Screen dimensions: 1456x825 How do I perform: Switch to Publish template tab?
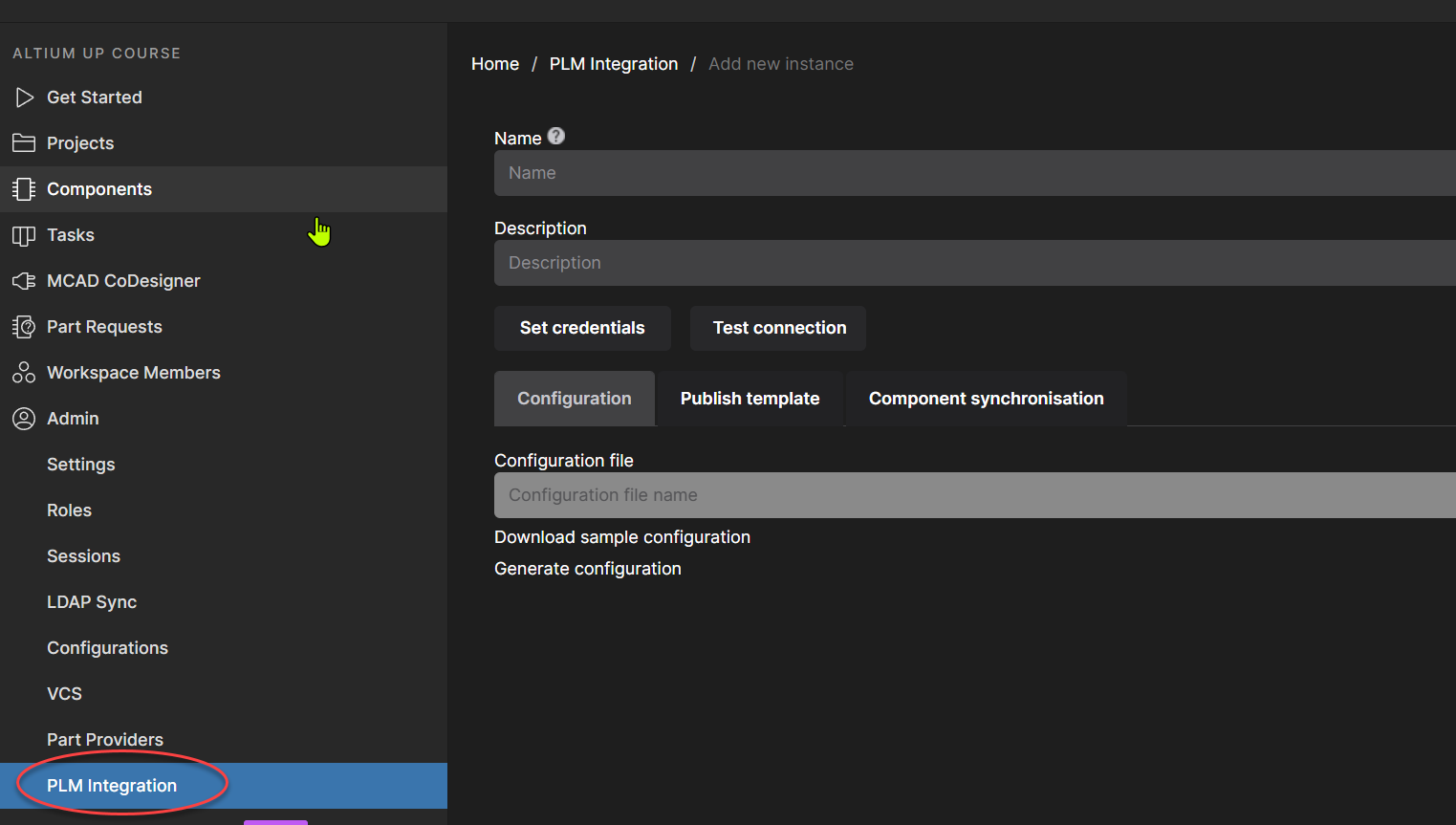[x=750, y=399]
